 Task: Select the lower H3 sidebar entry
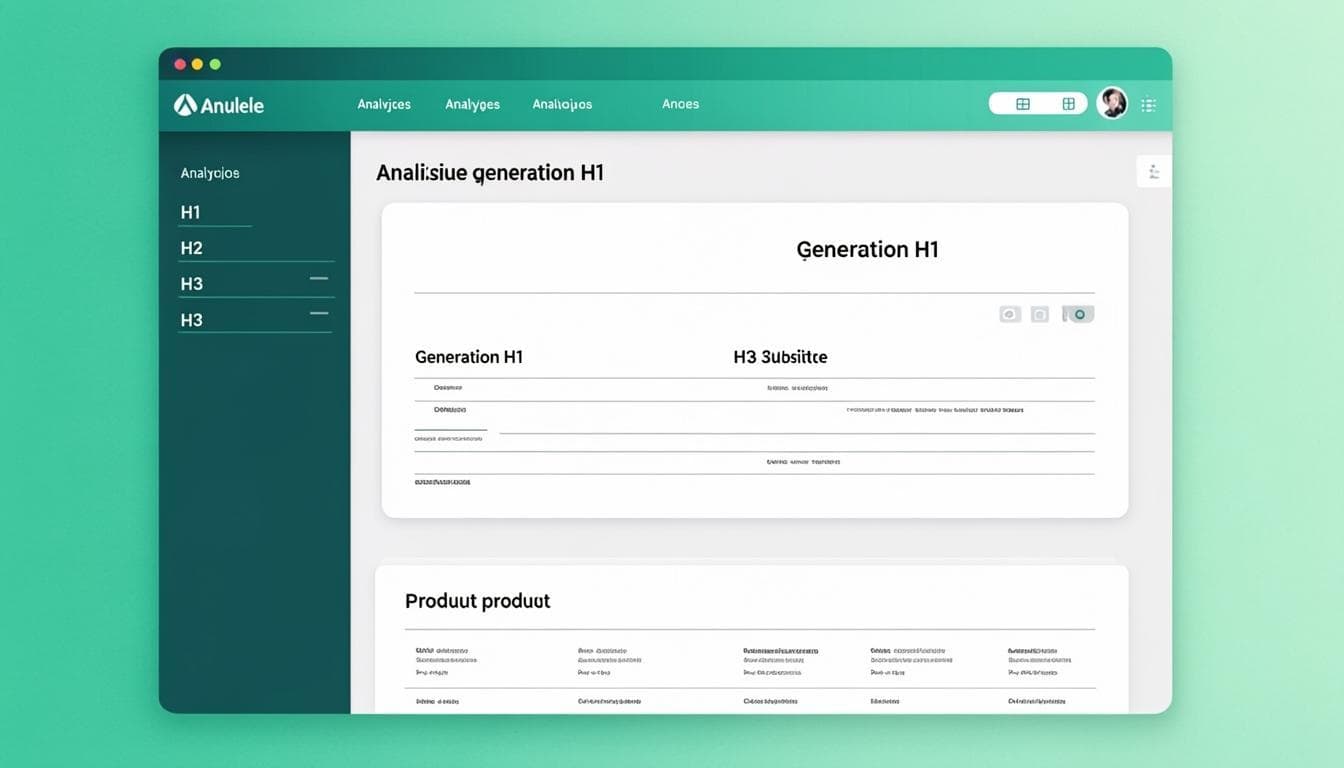coord(191,320)
